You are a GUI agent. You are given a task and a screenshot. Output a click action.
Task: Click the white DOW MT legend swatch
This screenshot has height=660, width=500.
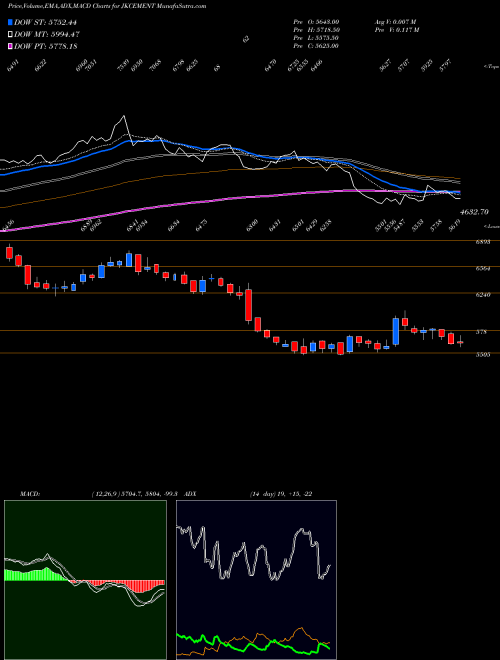pyautogui.click(x=10, y=34)
